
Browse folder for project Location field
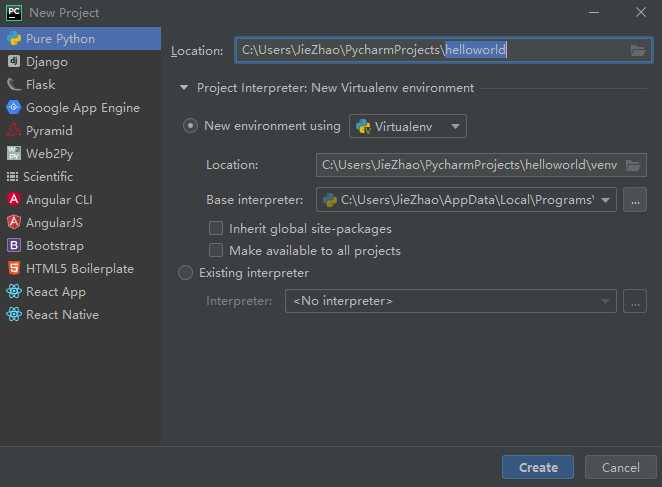point(638,50)
